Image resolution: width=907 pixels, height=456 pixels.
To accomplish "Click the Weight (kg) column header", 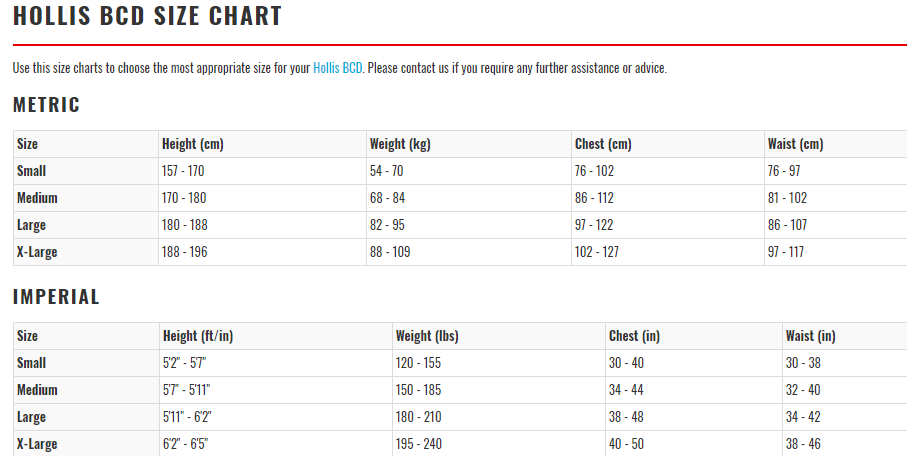I will click(400, 144).
